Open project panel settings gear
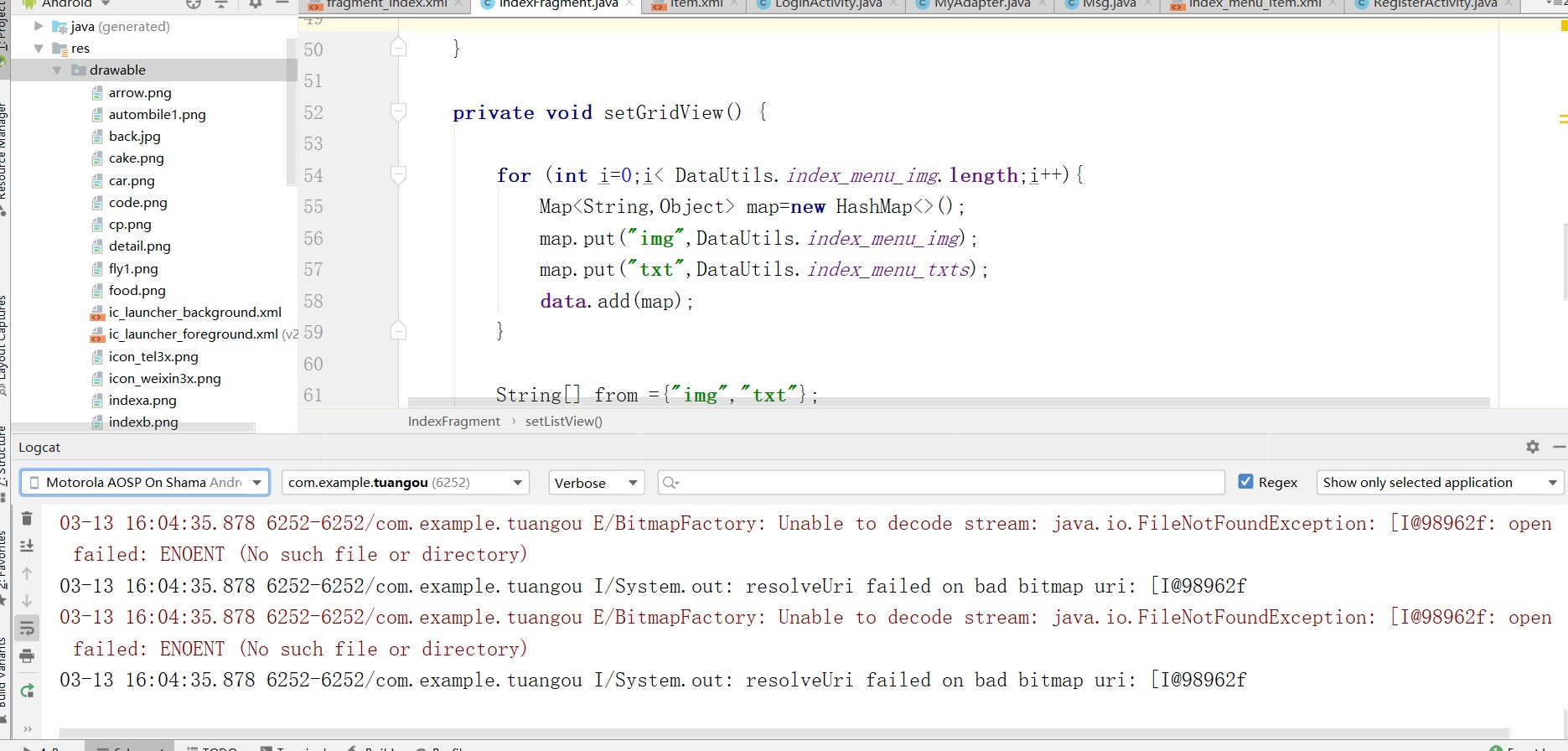Viewport: 1568px width, 751px height. pos(256,3)
